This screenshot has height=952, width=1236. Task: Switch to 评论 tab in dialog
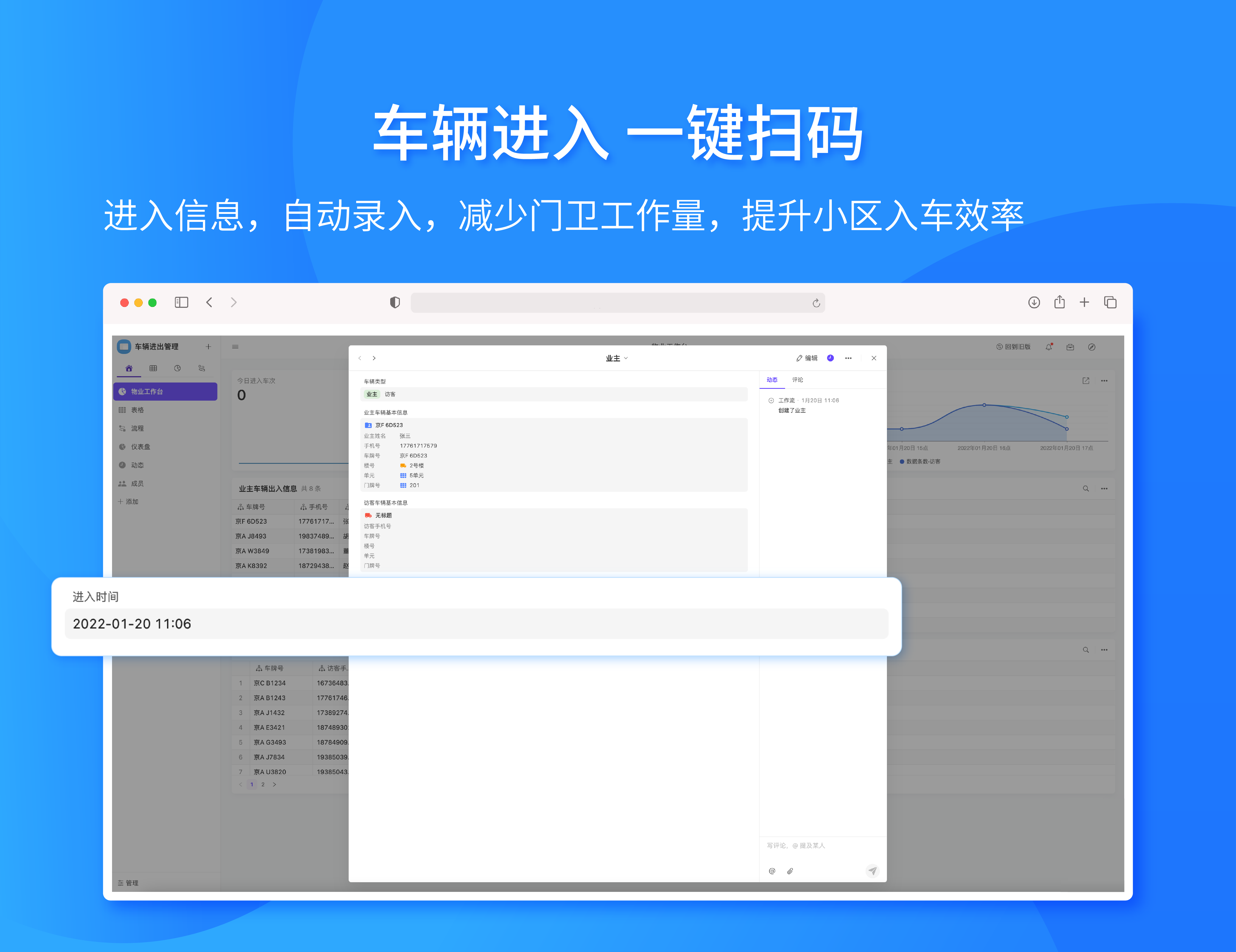point(797,380)
